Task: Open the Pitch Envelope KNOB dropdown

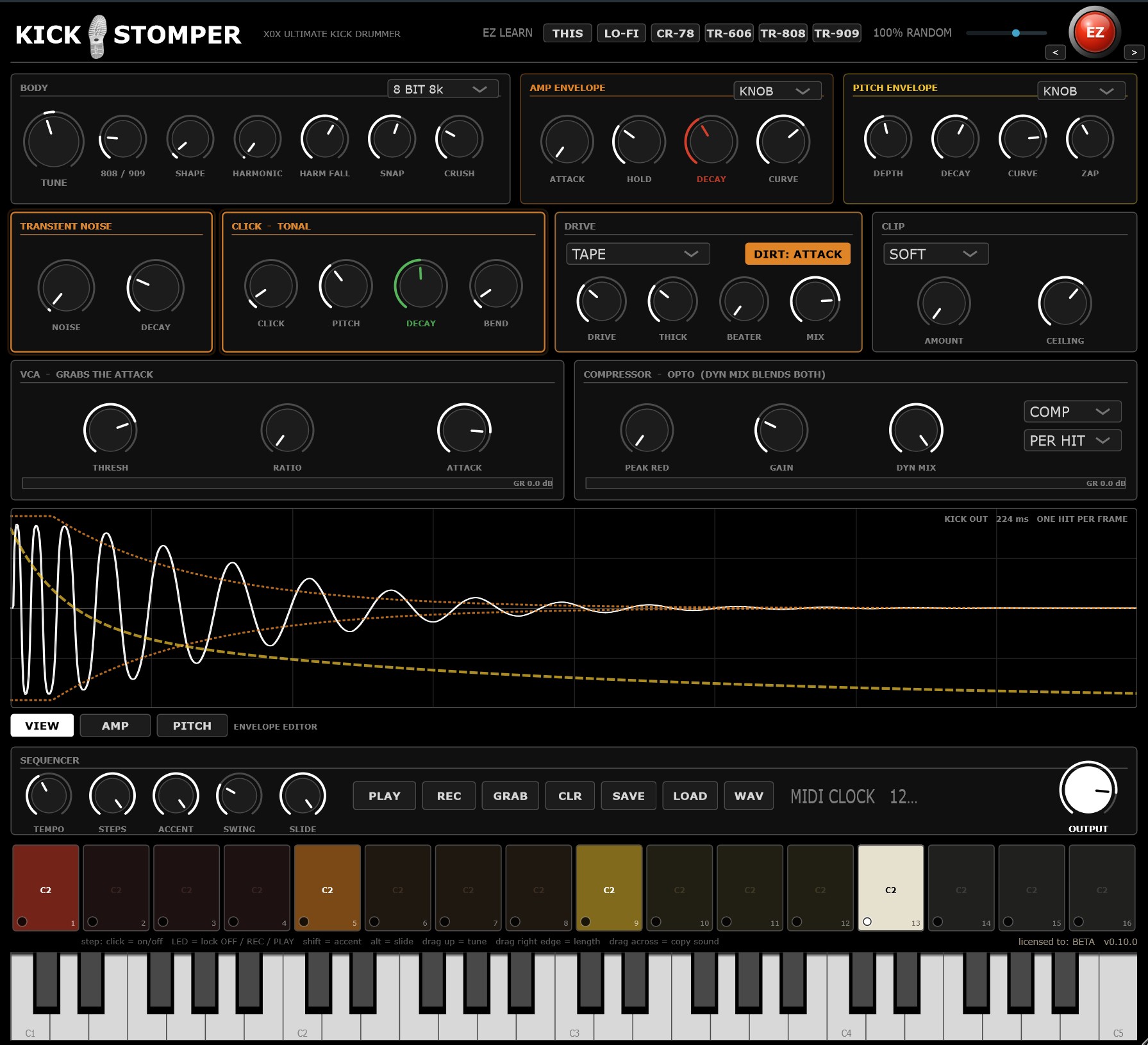Action: coord(1081,91)
